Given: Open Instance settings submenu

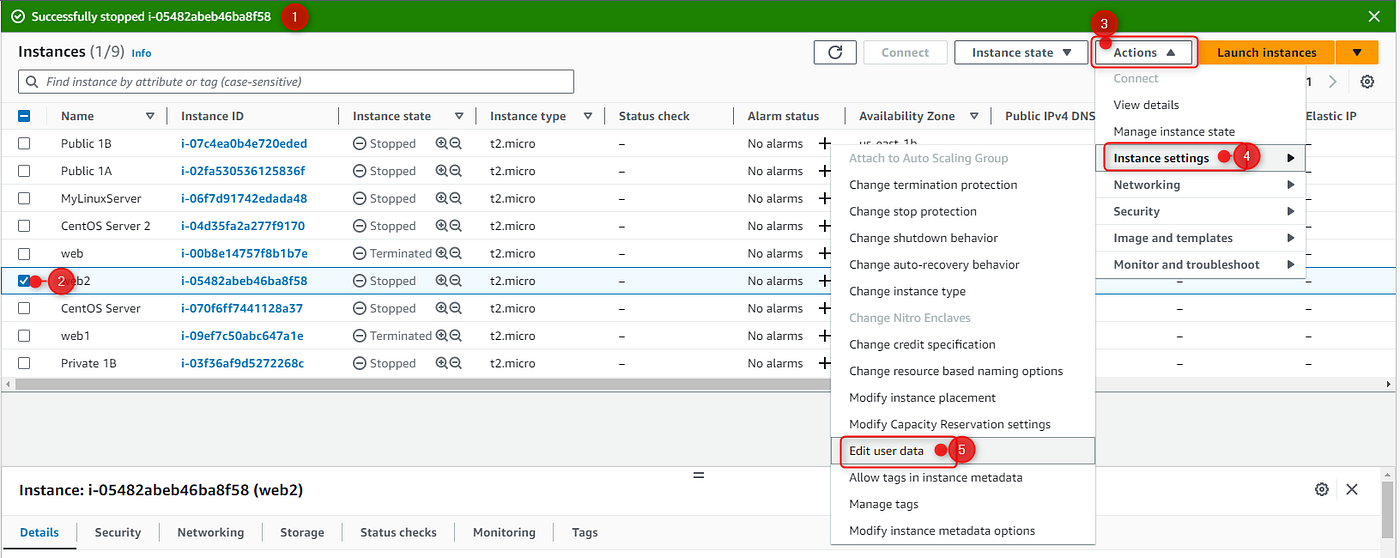Looking at the screenshot, I should pos(1201,158).
